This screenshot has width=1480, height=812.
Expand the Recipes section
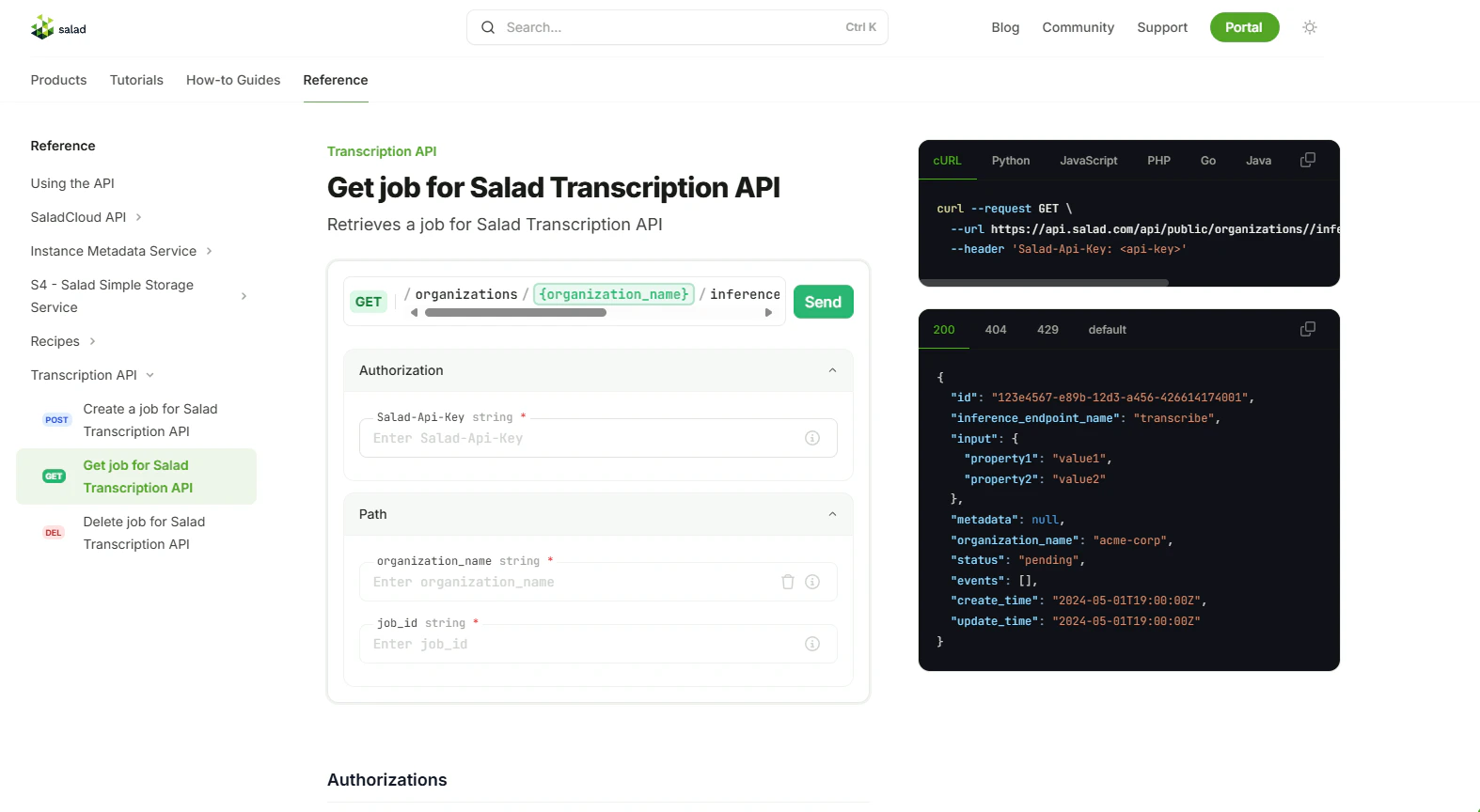(92, 341)
